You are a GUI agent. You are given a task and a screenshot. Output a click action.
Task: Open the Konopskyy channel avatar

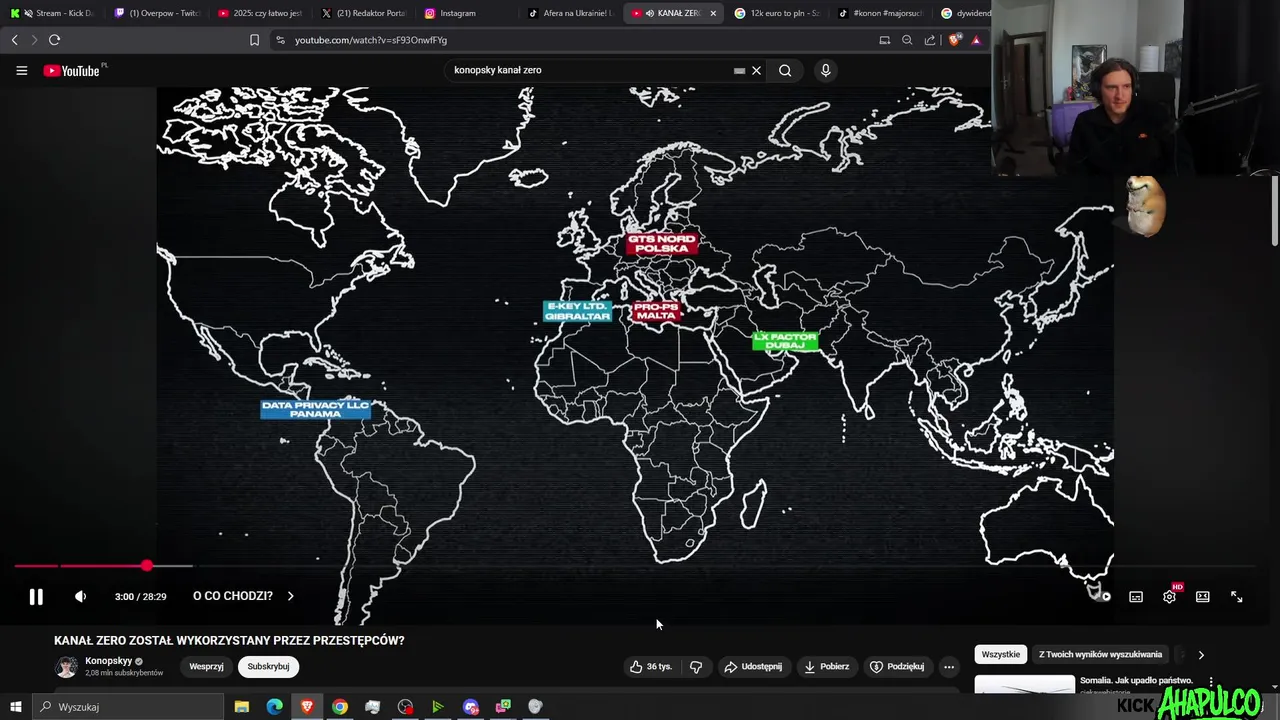(66, 667)
